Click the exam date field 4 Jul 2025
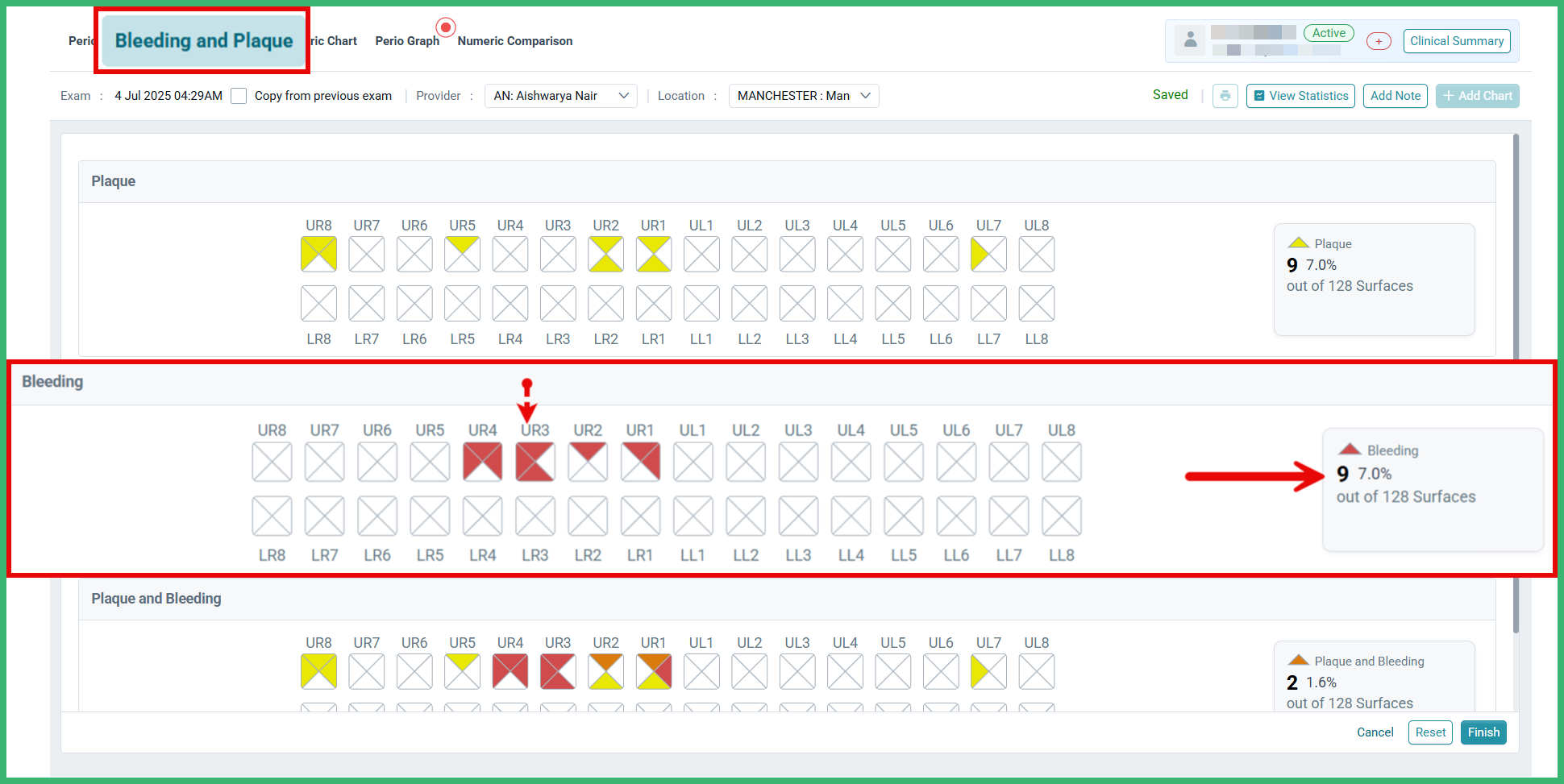Viewport: 1564px width, 784px height. [168, 95]
